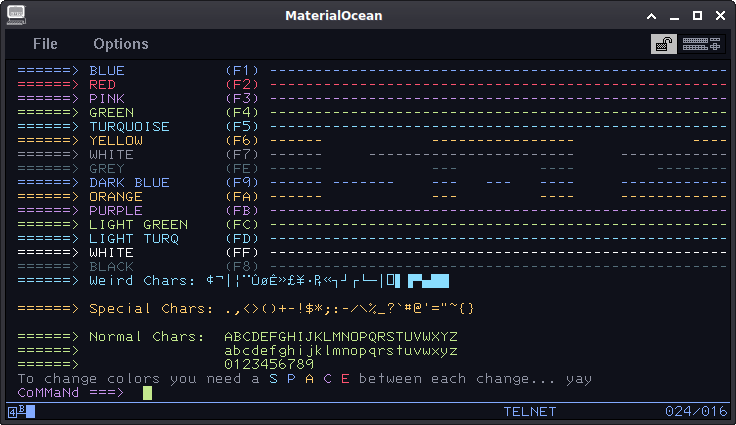This screenshot has width=736, height=425.
Task: Click the BLUE color label
Action: coord(107,70)
